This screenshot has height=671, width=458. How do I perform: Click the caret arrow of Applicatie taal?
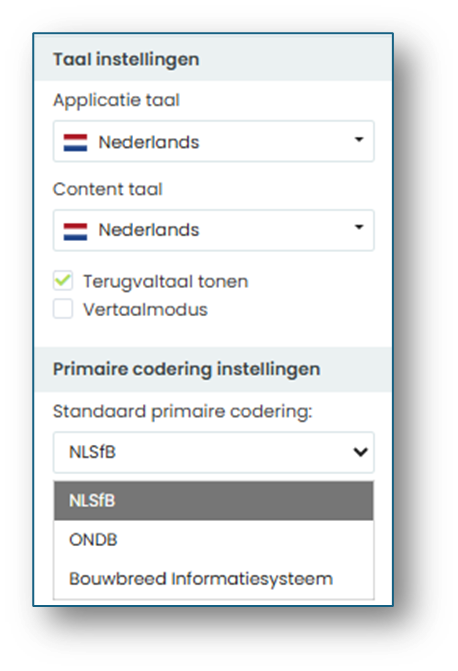pyautogui.click(x=359, y=139)
